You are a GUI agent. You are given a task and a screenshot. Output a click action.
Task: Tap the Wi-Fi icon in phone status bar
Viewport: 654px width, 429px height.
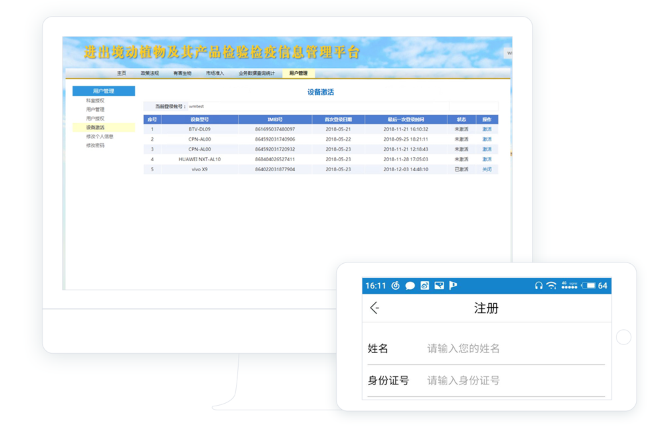click(552, 286)
